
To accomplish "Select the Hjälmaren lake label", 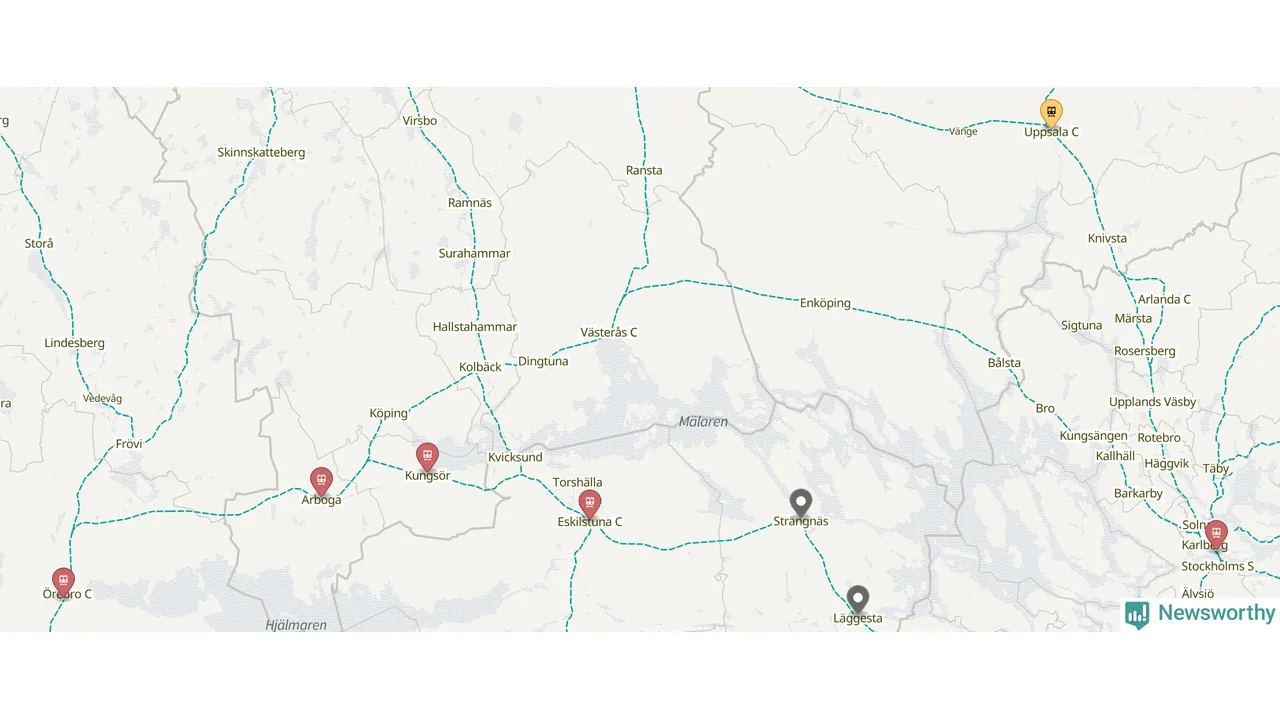I will (x=296, y=625).
